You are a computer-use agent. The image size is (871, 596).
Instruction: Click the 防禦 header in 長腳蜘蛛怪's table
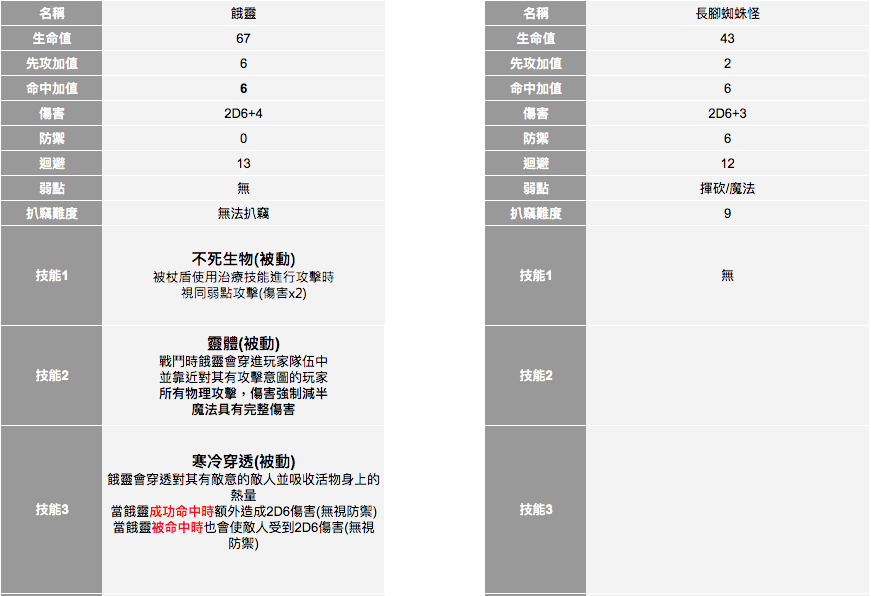click(535, 138)
